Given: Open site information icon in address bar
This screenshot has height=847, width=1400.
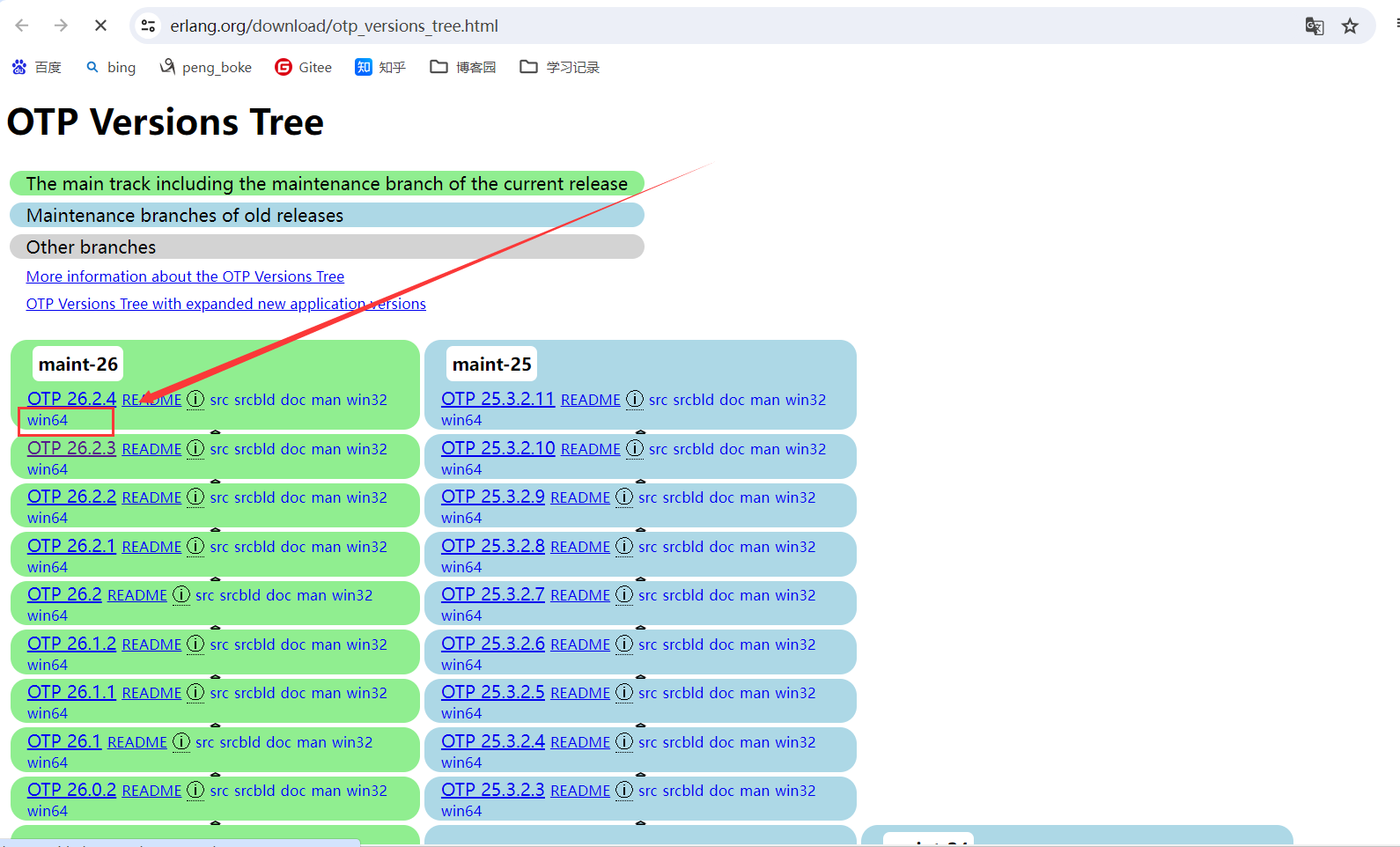Looking at the screenshot, I should point(149,26).
